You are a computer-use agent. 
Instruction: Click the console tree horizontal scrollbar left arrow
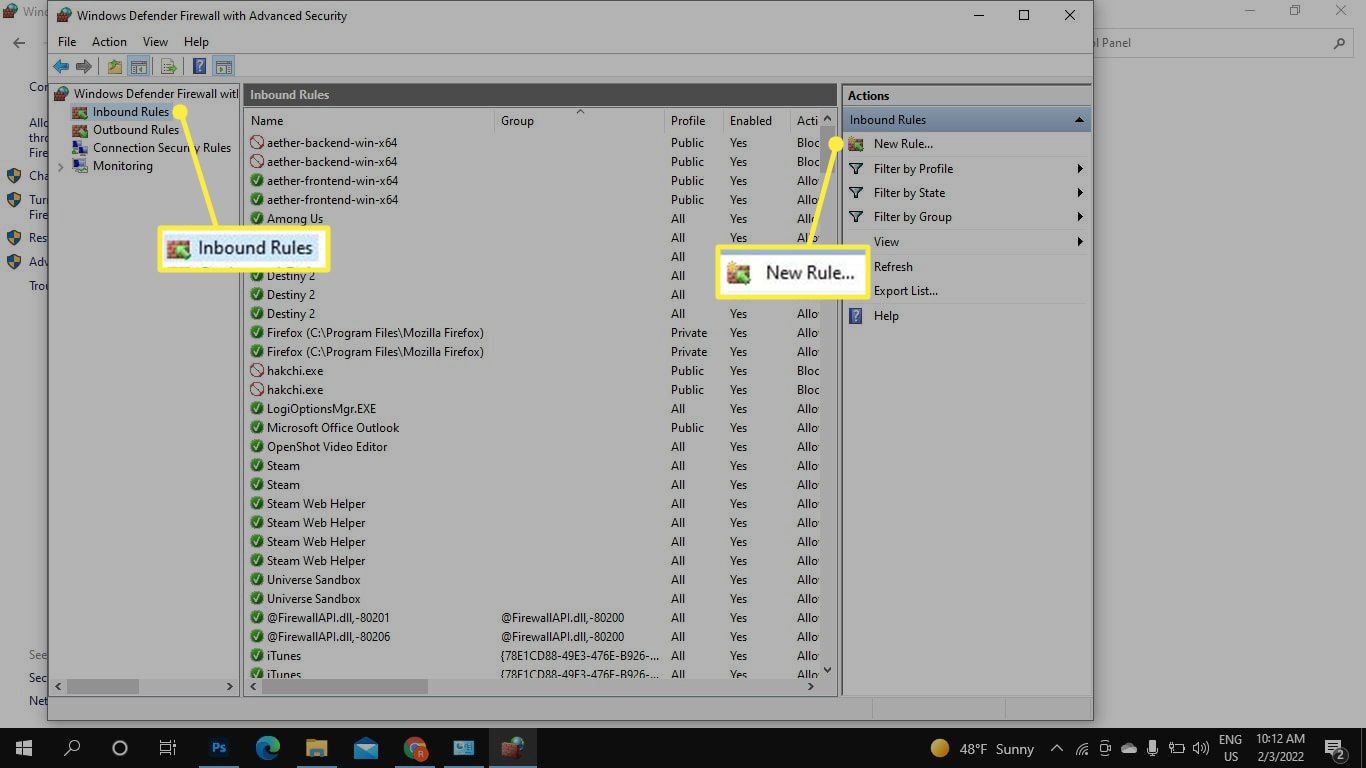click(57, 687)
